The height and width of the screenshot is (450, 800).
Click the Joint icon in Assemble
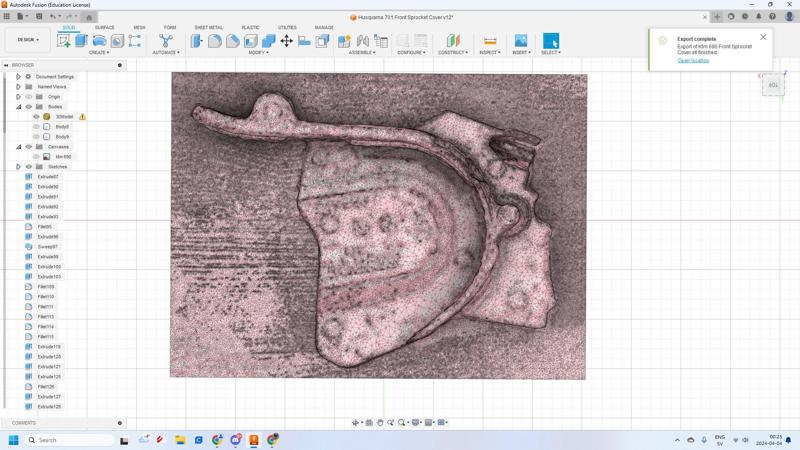coord(363,41)
